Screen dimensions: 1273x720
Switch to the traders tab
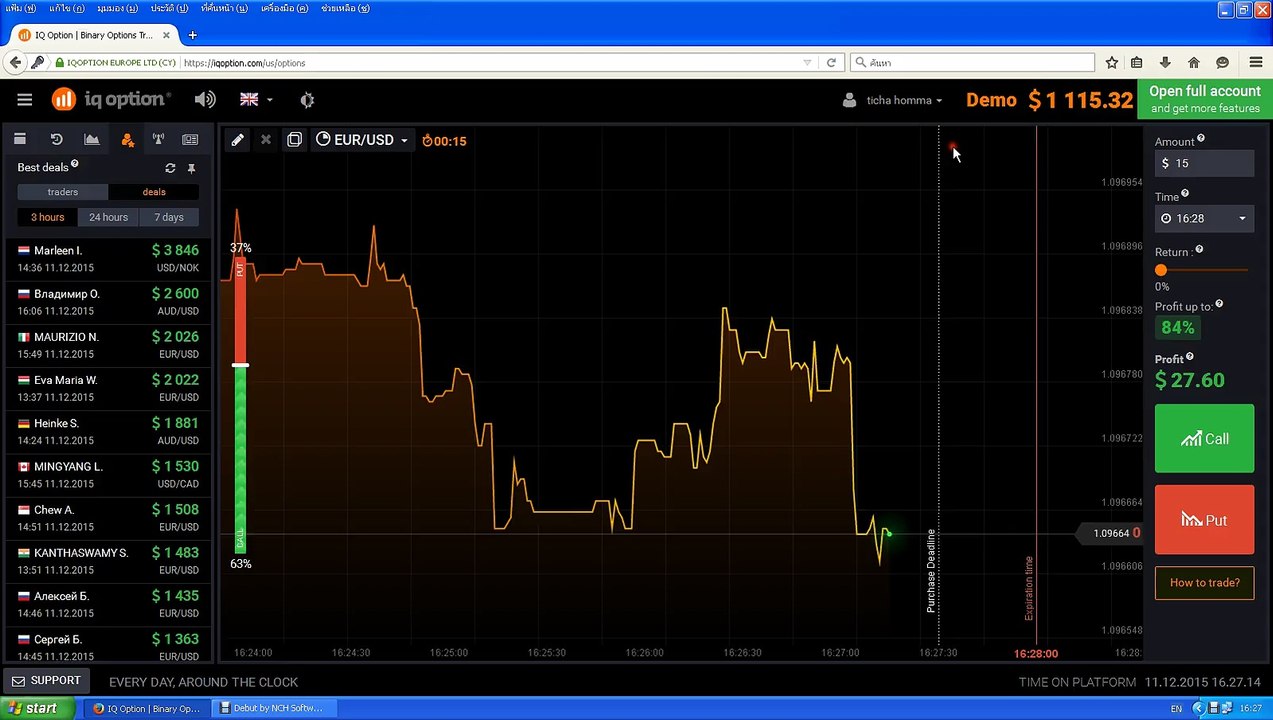(62, 192)
